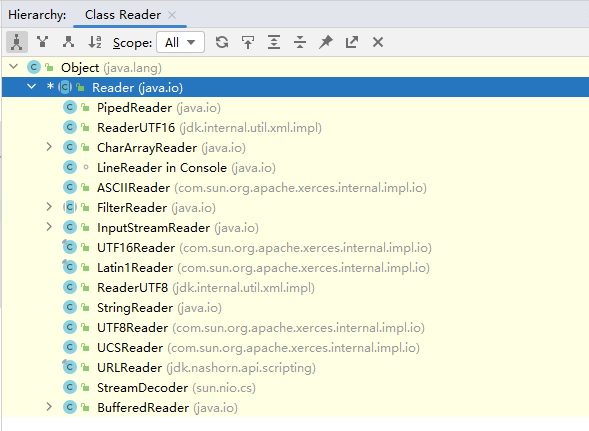Select ReaderUTF16 in hierarchy

295,128
